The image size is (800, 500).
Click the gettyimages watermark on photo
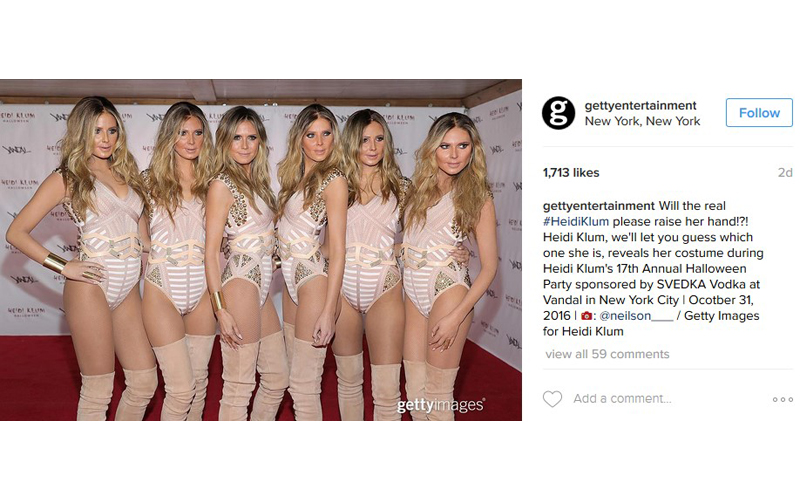point(441,406)
